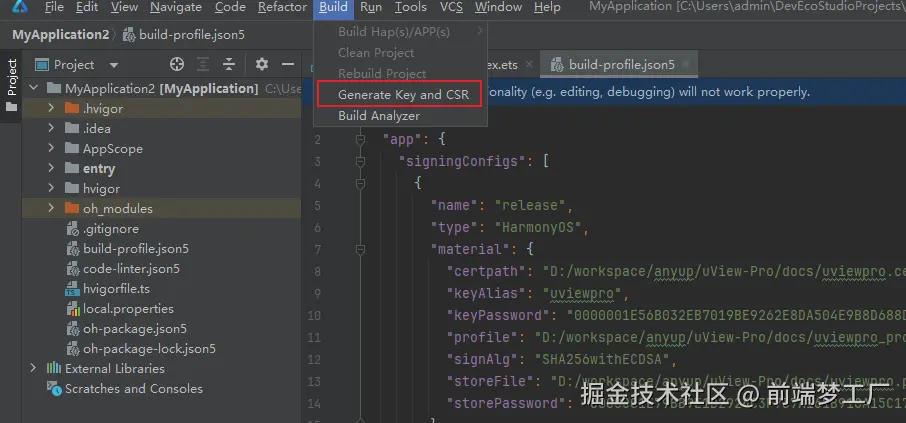The height and width of the screenshot is (423, 906).
Task: Open the Help menu
Action: pos(547,7)
